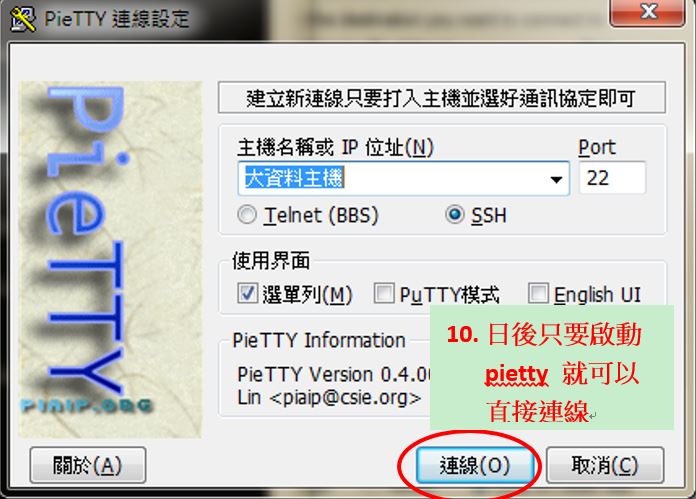Expand the host name dropdown arrow

click(556, 180)
